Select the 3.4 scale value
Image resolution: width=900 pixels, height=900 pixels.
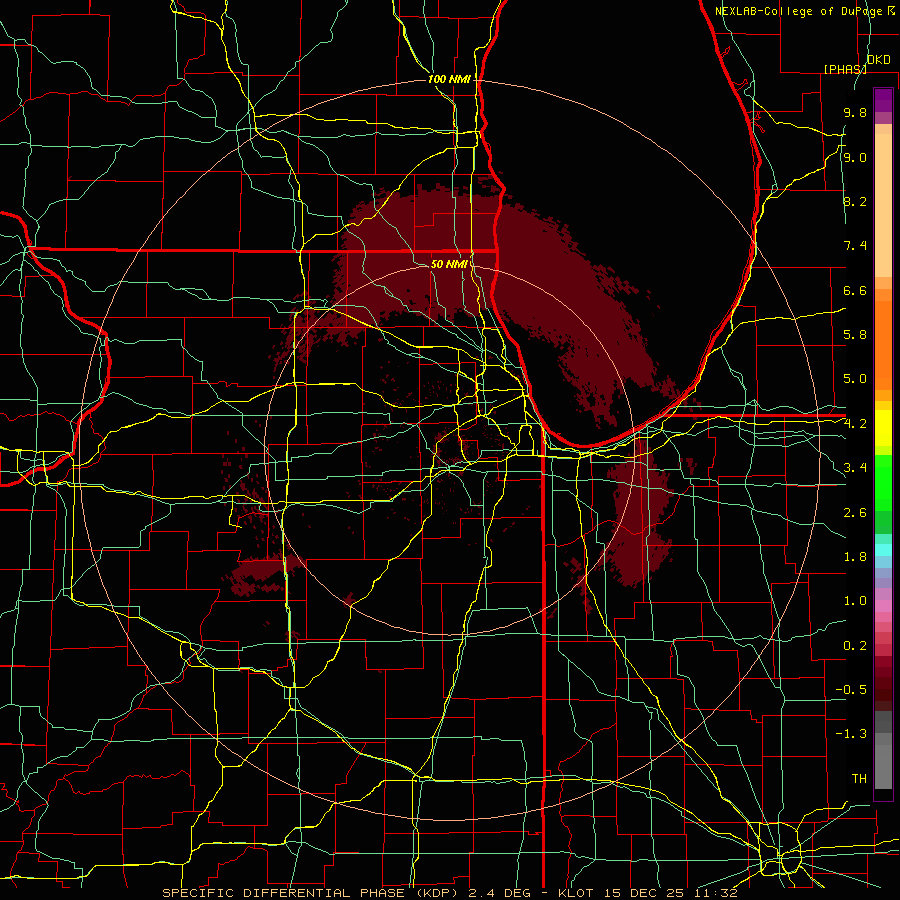tap(855, 468)
